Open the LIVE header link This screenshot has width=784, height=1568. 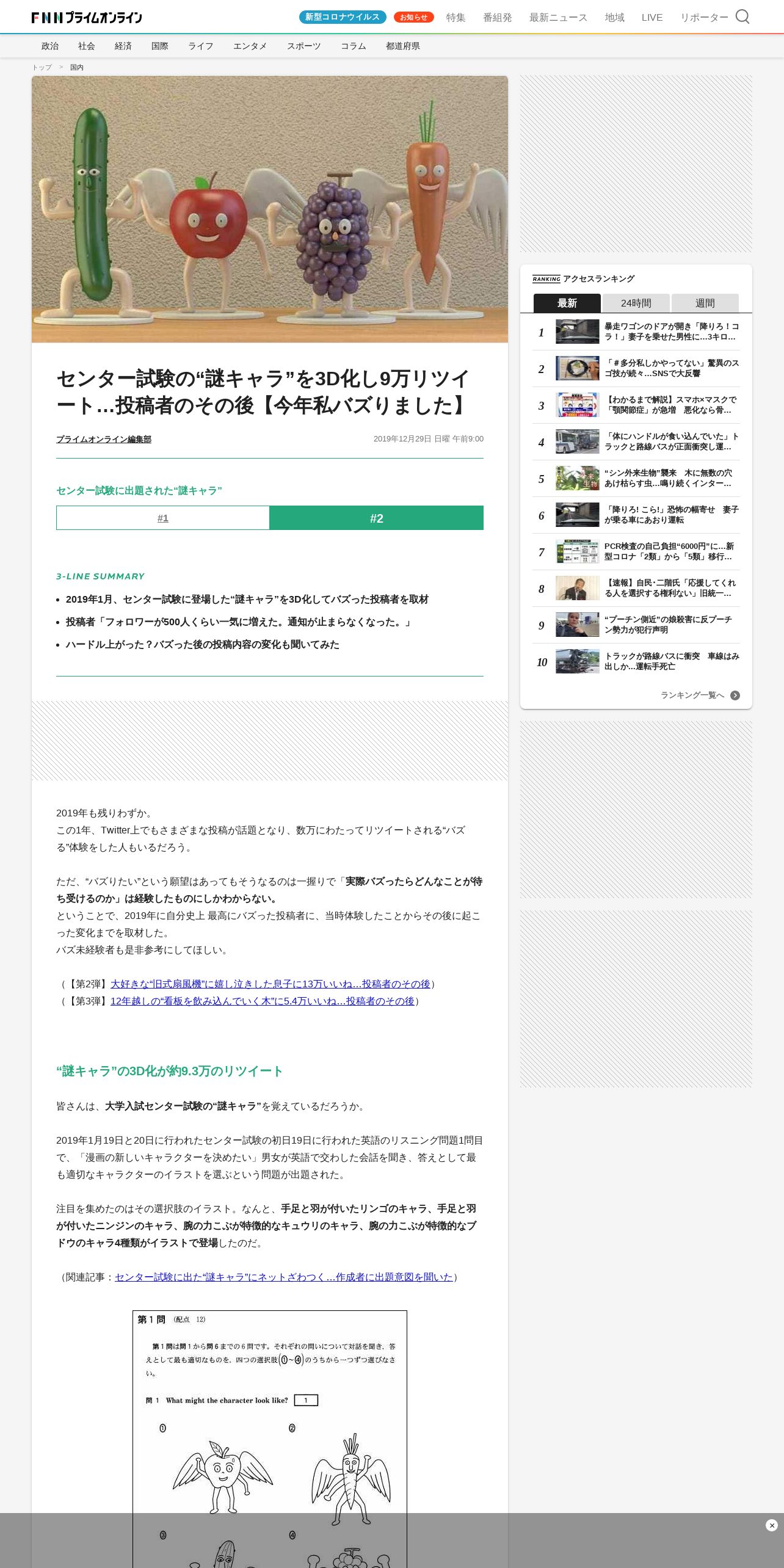click(x=652, y=17)
